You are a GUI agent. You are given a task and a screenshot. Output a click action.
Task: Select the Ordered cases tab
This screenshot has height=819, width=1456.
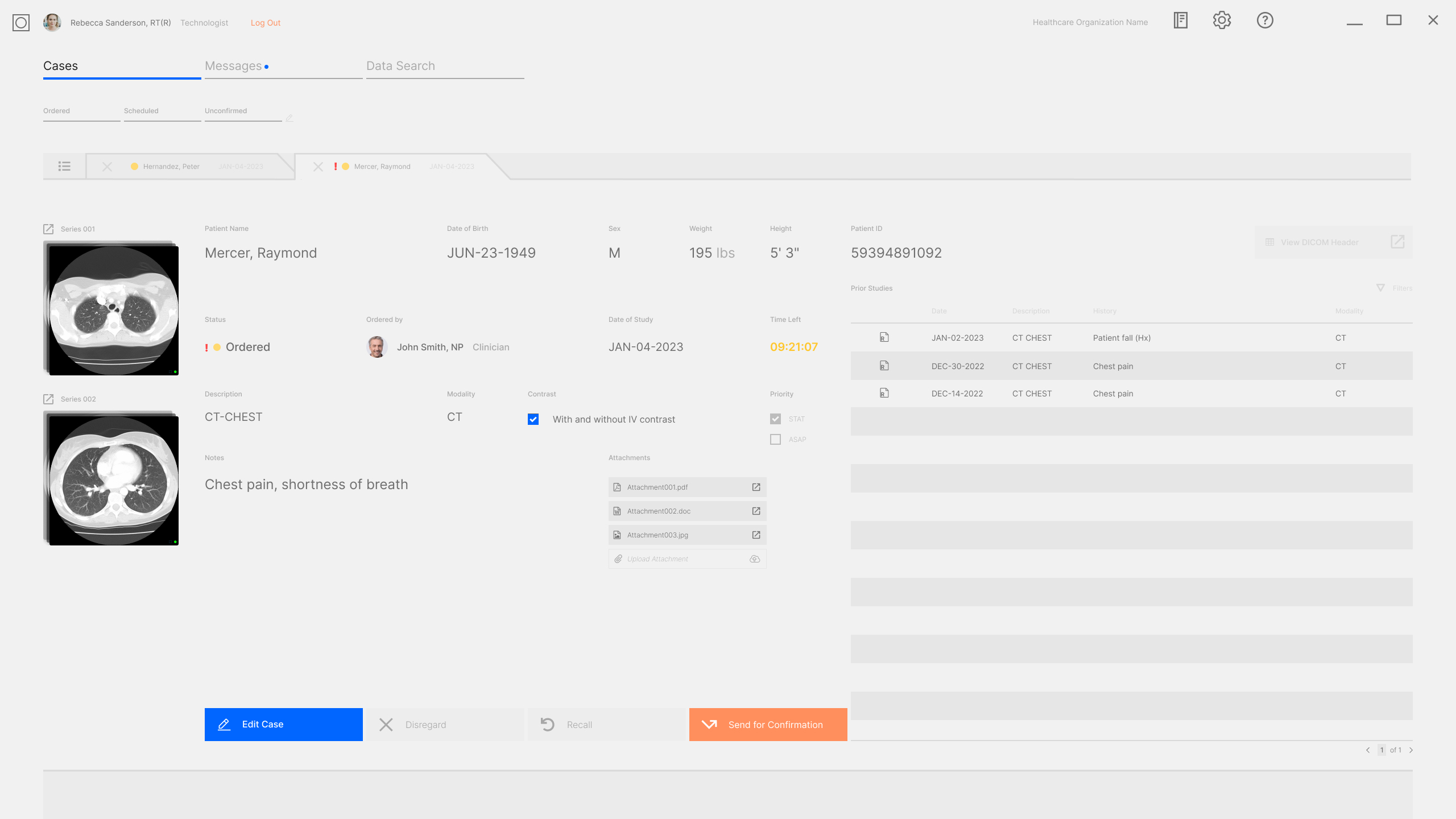point(56,110)
